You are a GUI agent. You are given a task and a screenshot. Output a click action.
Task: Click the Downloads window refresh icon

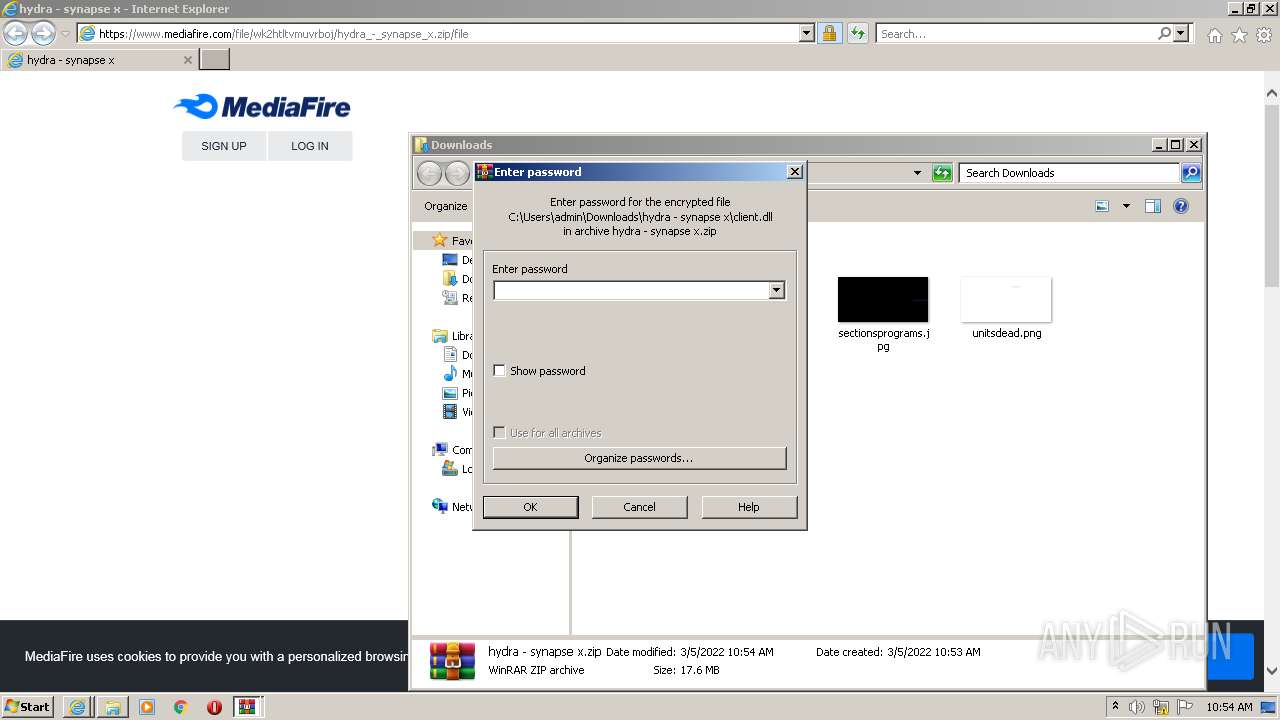click(x=942, y=173)
